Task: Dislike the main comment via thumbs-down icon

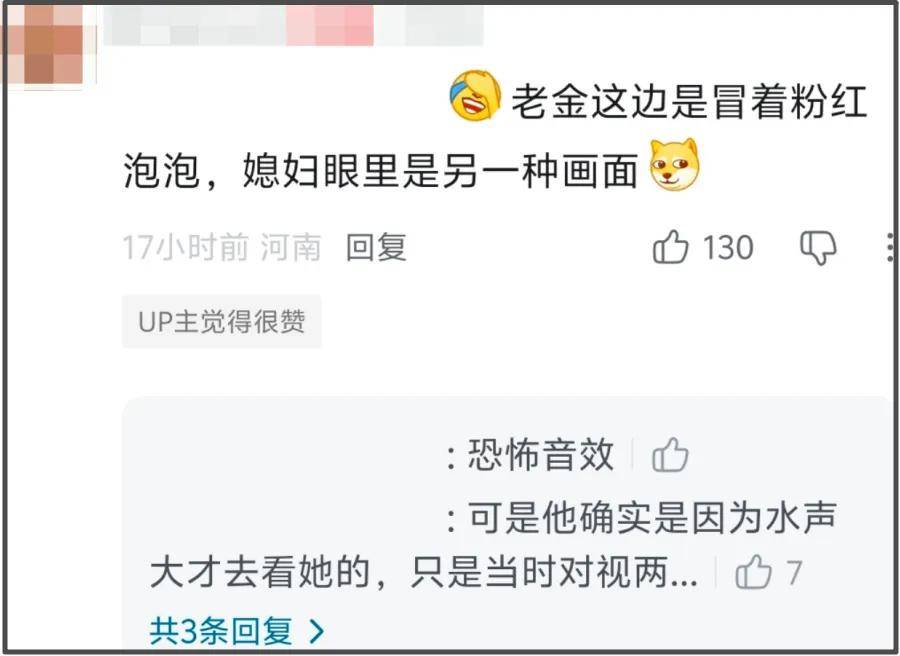Action: pos(818,248)
